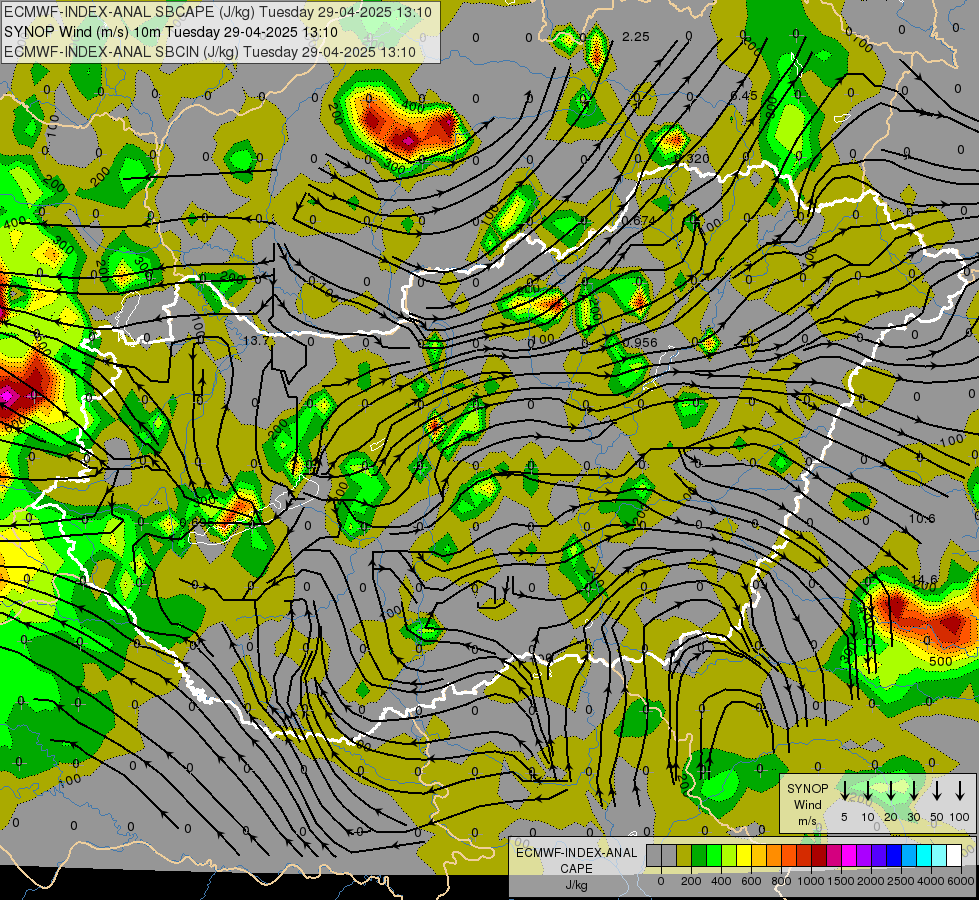Select the cyan swatch before the 4000 tick

[924, 855]
